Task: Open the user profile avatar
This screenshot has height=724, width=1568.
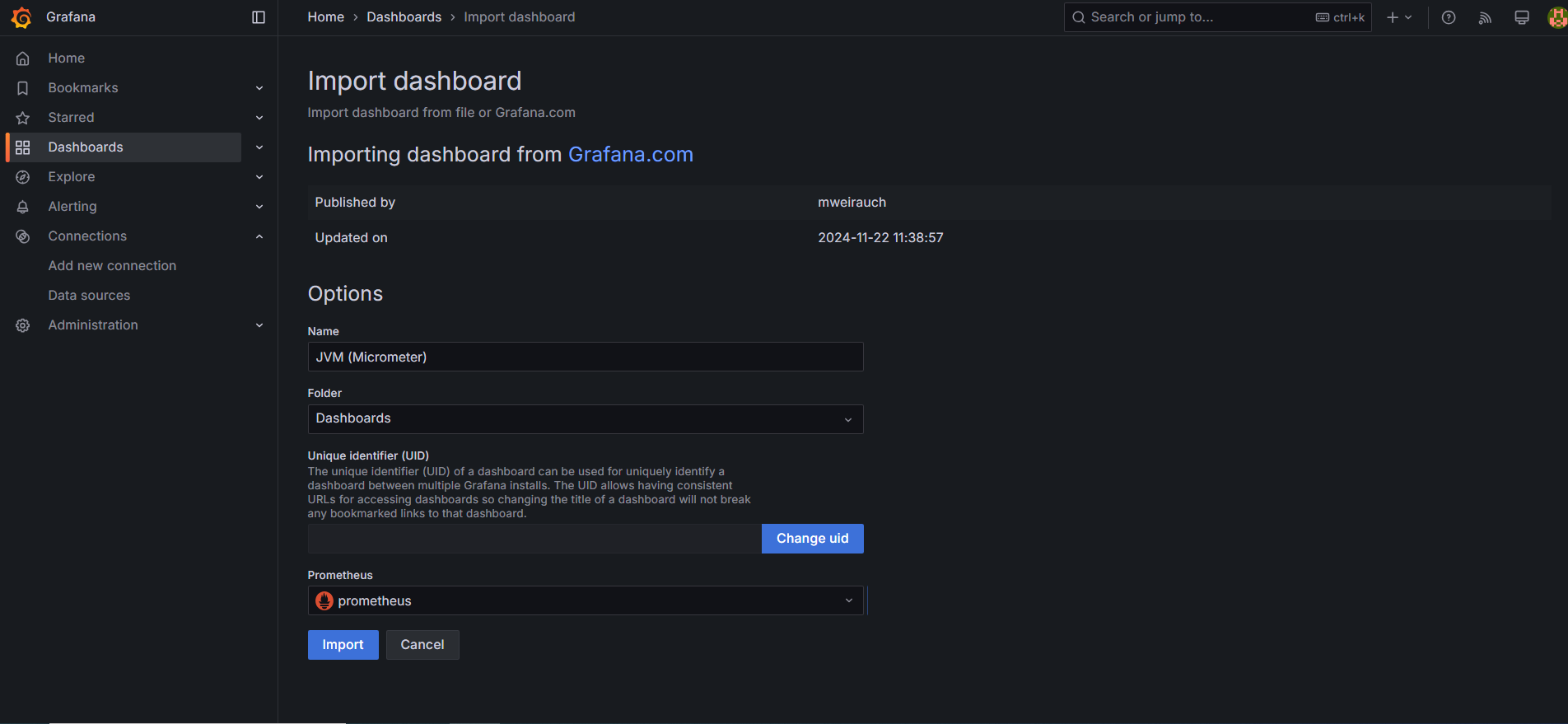Action: tap(1557, 17)
